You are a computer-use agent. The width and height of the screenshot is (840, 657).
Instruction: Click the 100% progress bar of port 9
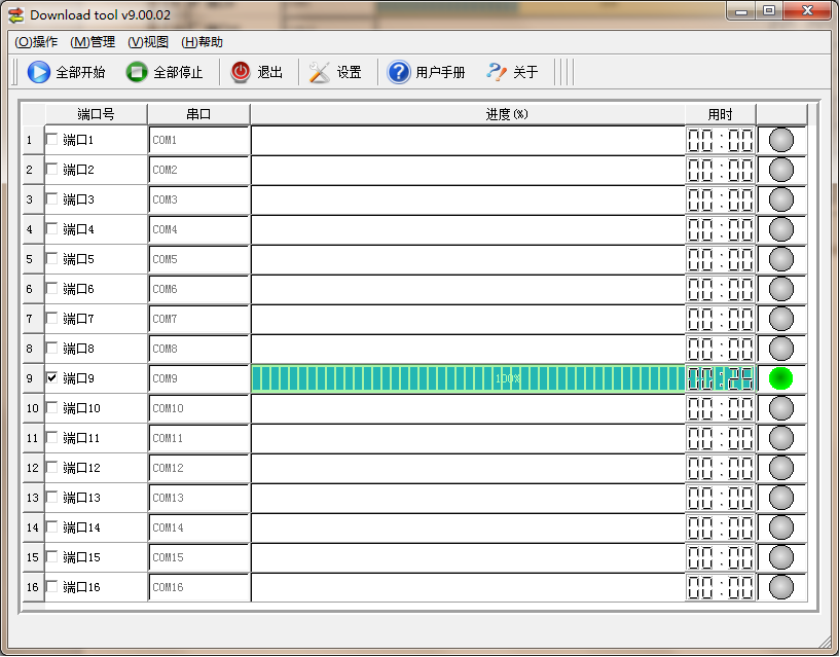coord(467,379)
